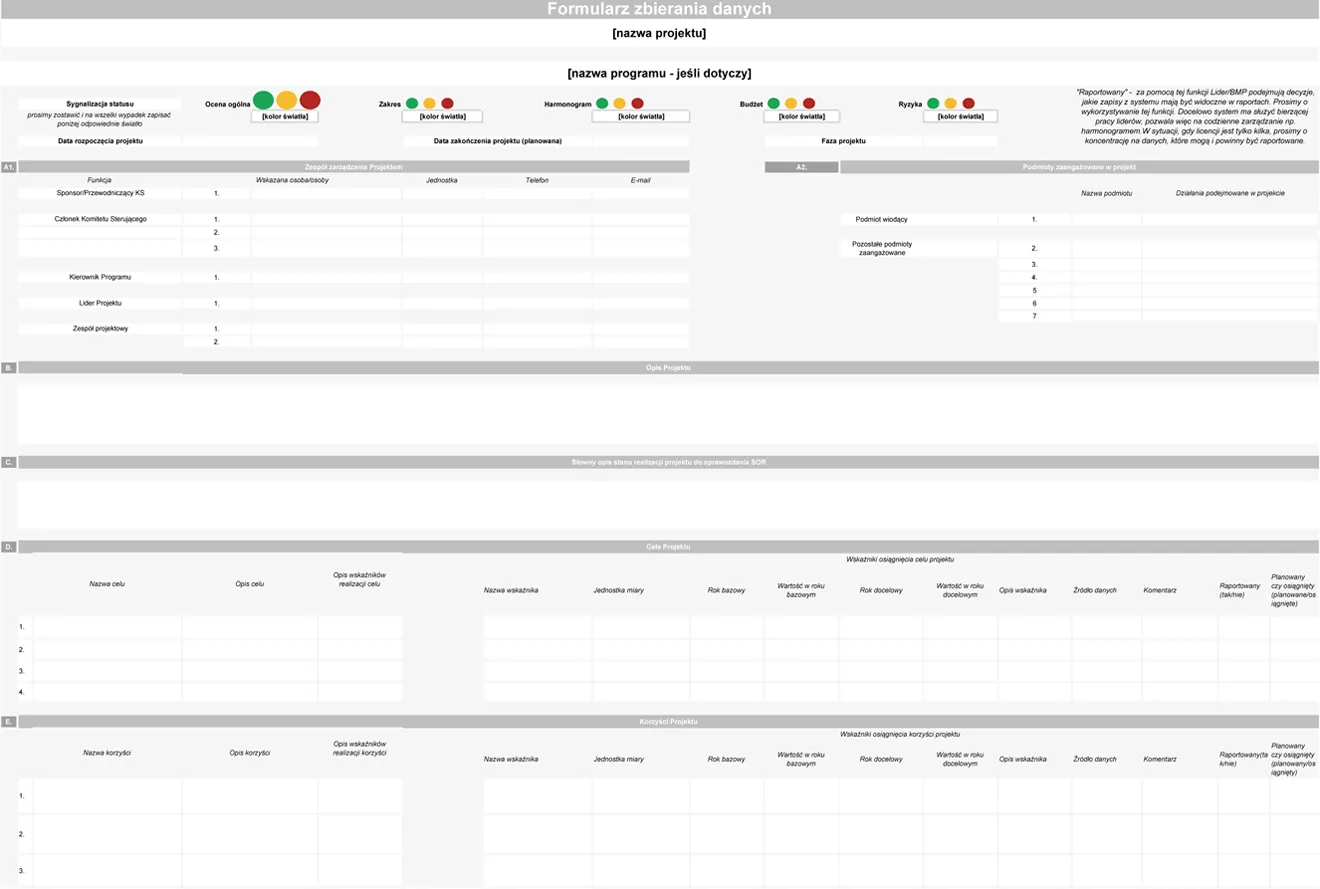Select the Podmiot wiodący label
Viewport: 1320px width, 889px height.
(881, 219)
